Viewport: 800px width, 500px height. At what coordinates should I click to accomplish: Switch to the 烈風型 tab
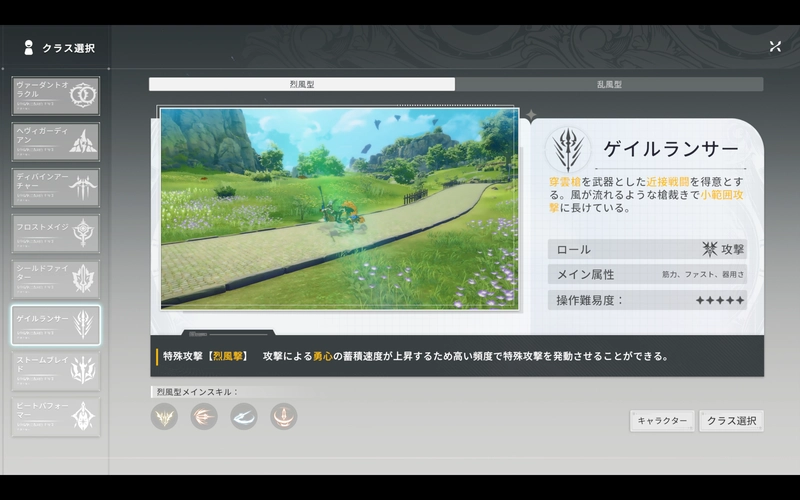(x=302, y=84)
